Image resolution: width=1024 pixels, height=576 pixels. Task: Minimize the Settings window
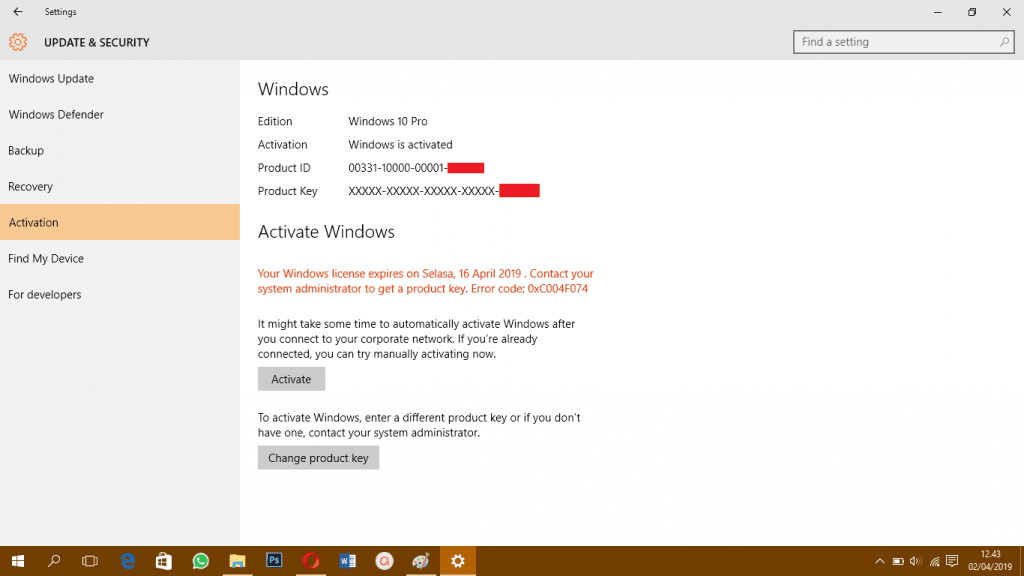pos(938,12)
